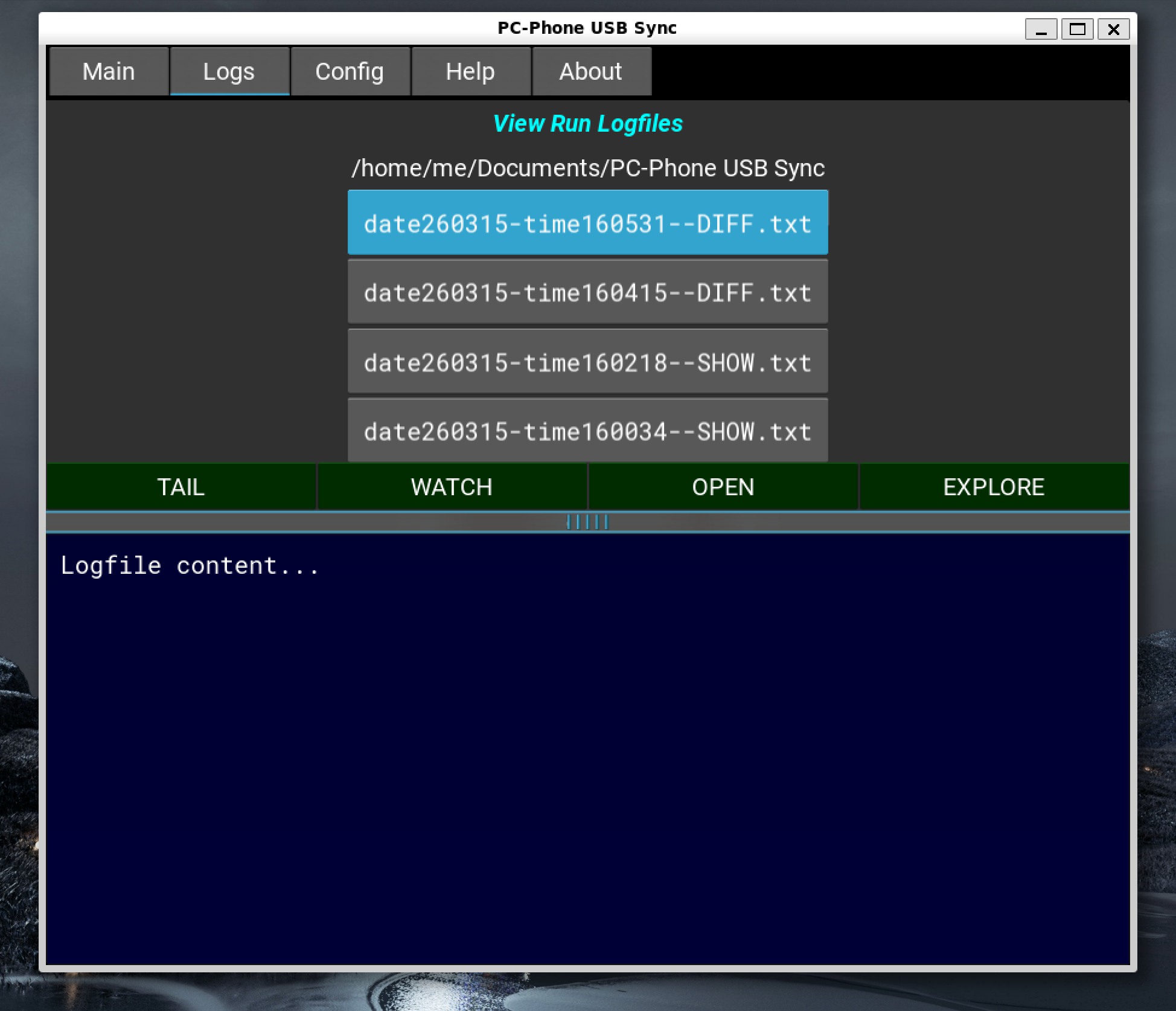
Task: Click the View Run Logfiles heading
Action: pos(587,124)
